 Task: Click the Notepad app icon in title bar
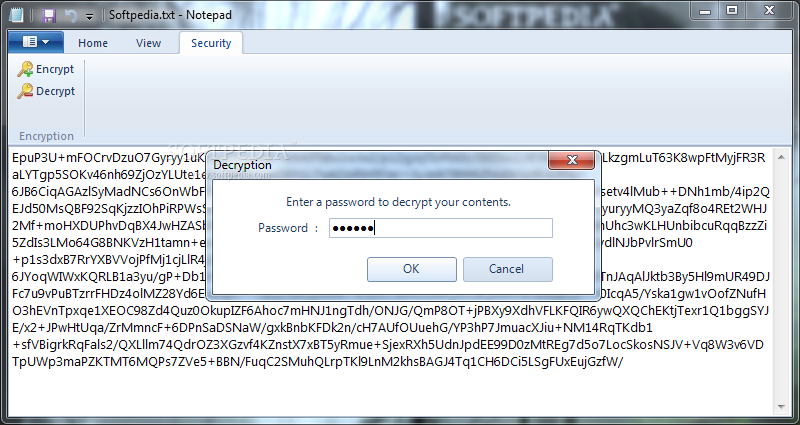(x=16, y=15)
